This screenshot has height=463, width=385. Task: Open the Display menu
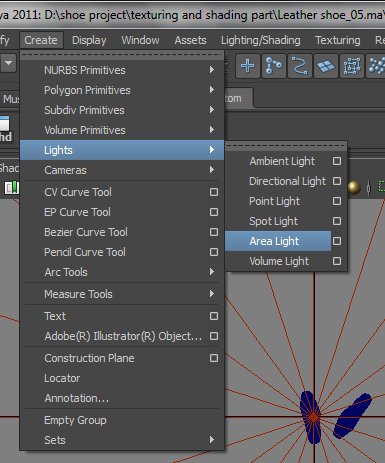point(89,40)
